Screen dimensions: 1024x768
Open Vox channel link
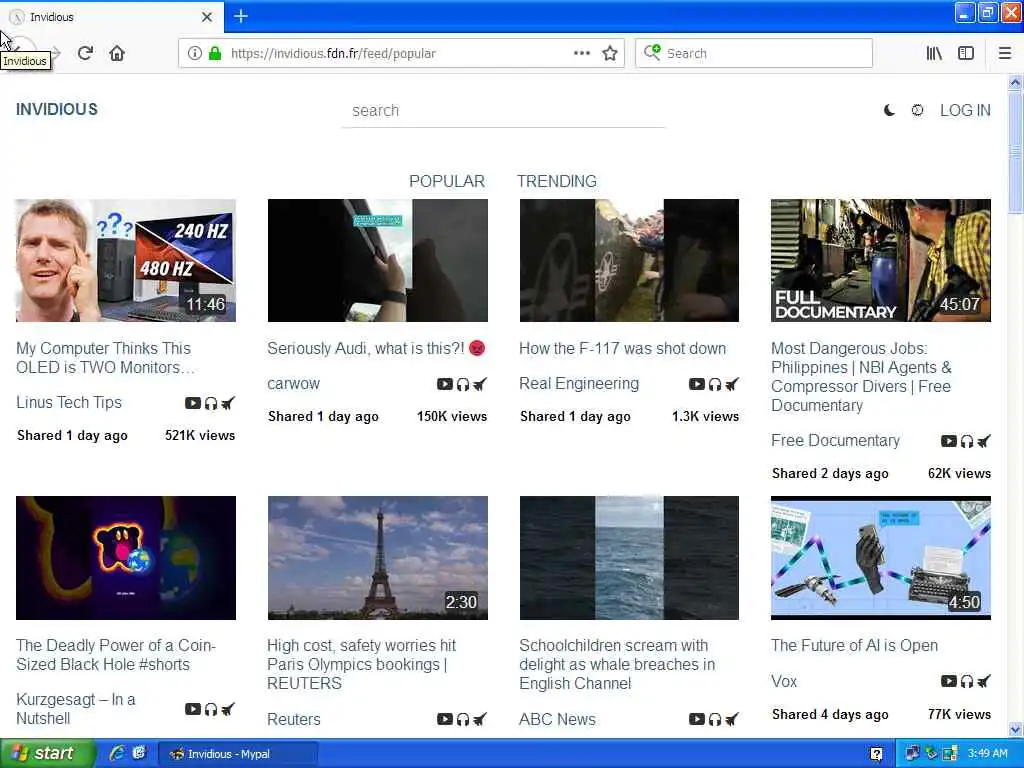pyautogui.click(x=784, y=681)
